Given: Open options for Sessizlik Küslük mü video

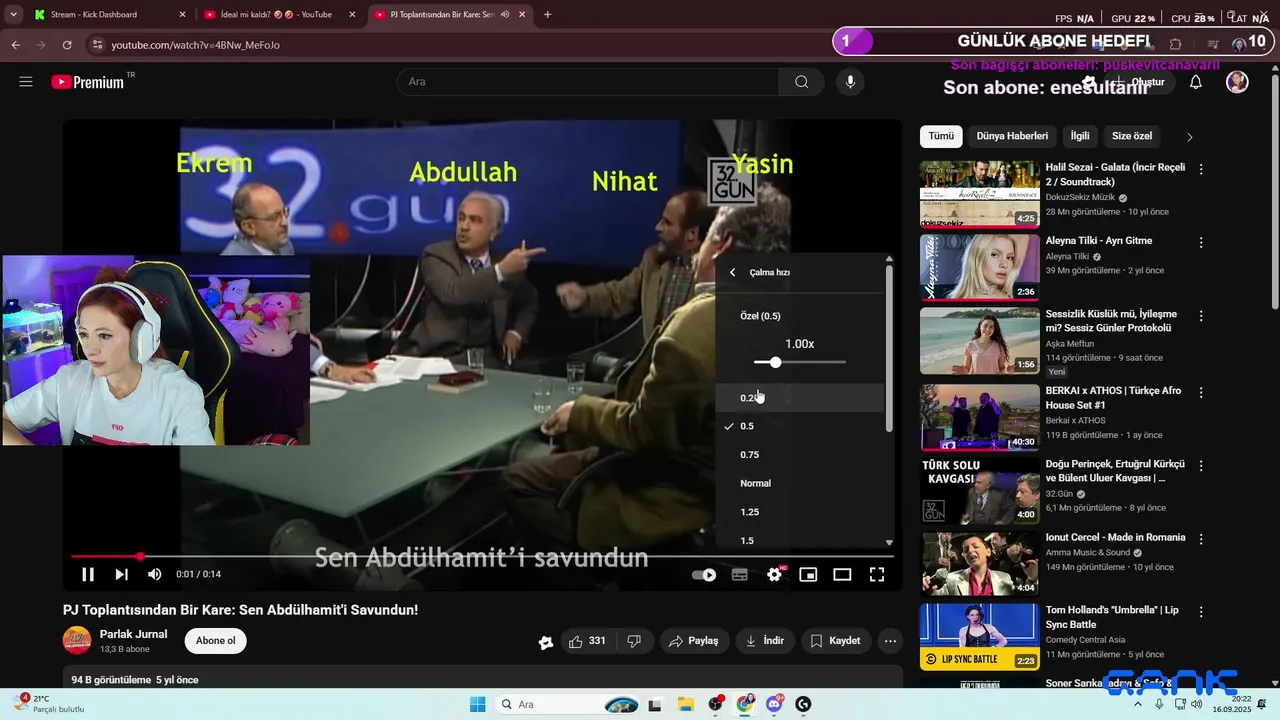Looking at the screenshot, I should click(x=1201, y=316).
